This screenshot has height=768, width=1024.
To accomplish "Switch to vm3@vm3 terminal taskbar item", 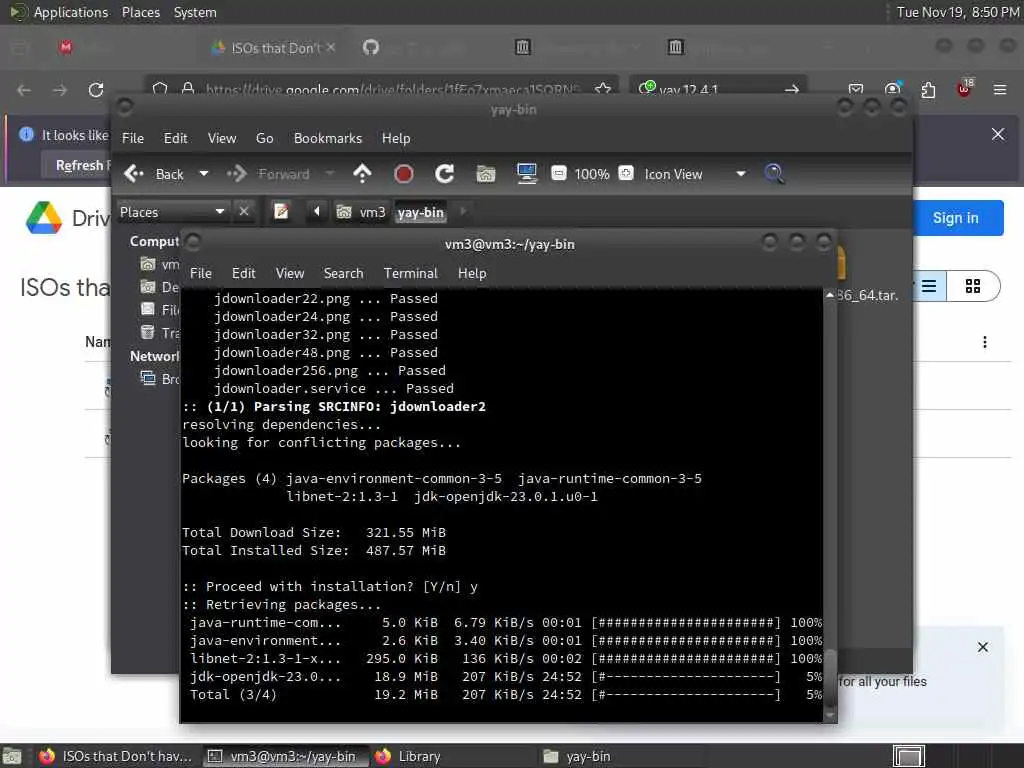I will tap(286, 756).
